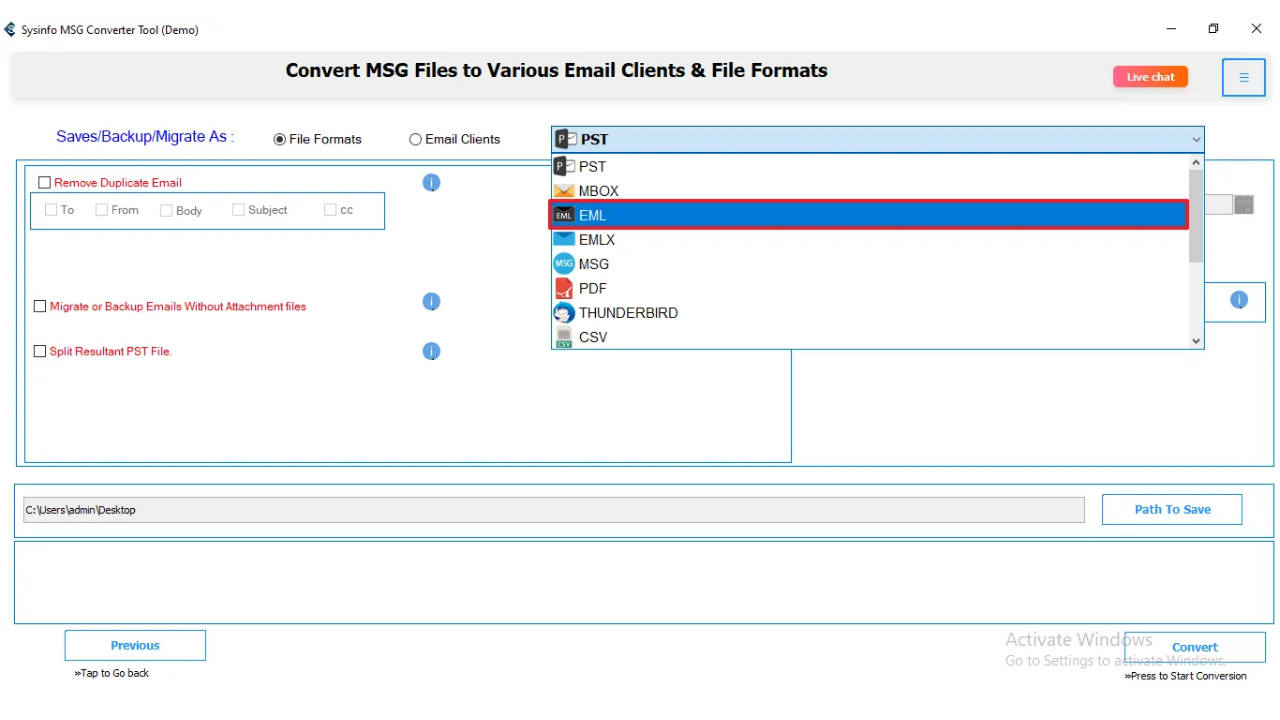Tick the To checkbox
Image resolution: width=1280 pixels, height=720 pixels.
(51, 210)
